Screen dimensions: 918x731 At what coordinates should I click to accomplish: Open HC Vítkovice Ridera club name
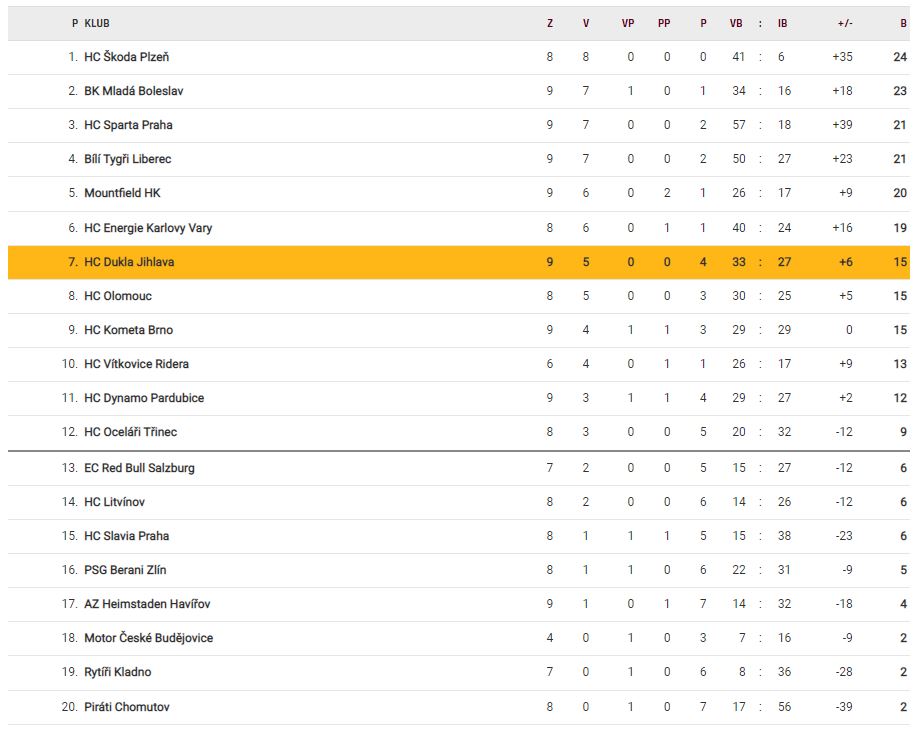(x=136, y=363)
